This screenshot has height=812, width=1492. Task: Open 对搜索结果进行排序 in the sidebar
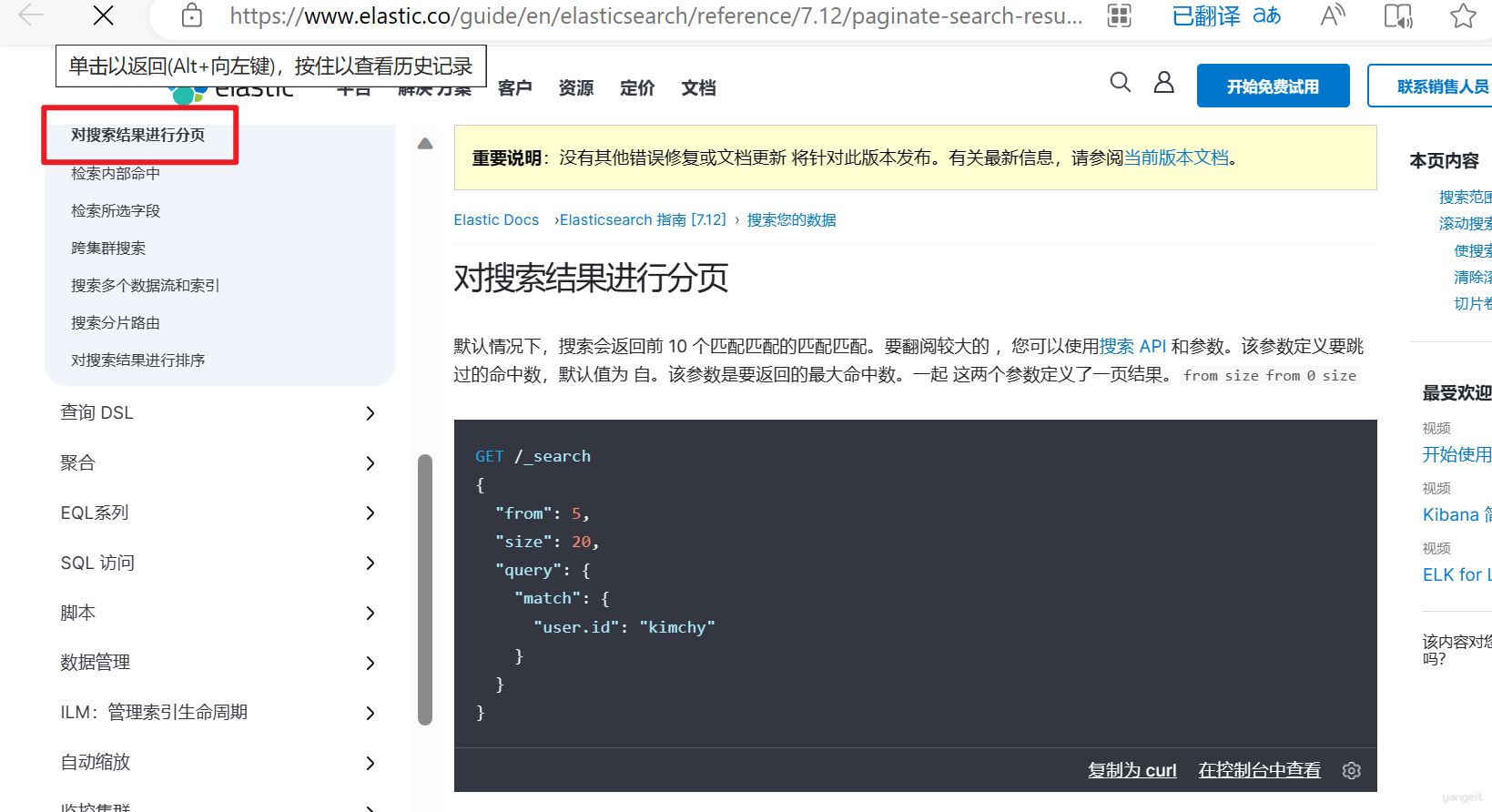tap(138, 360)
